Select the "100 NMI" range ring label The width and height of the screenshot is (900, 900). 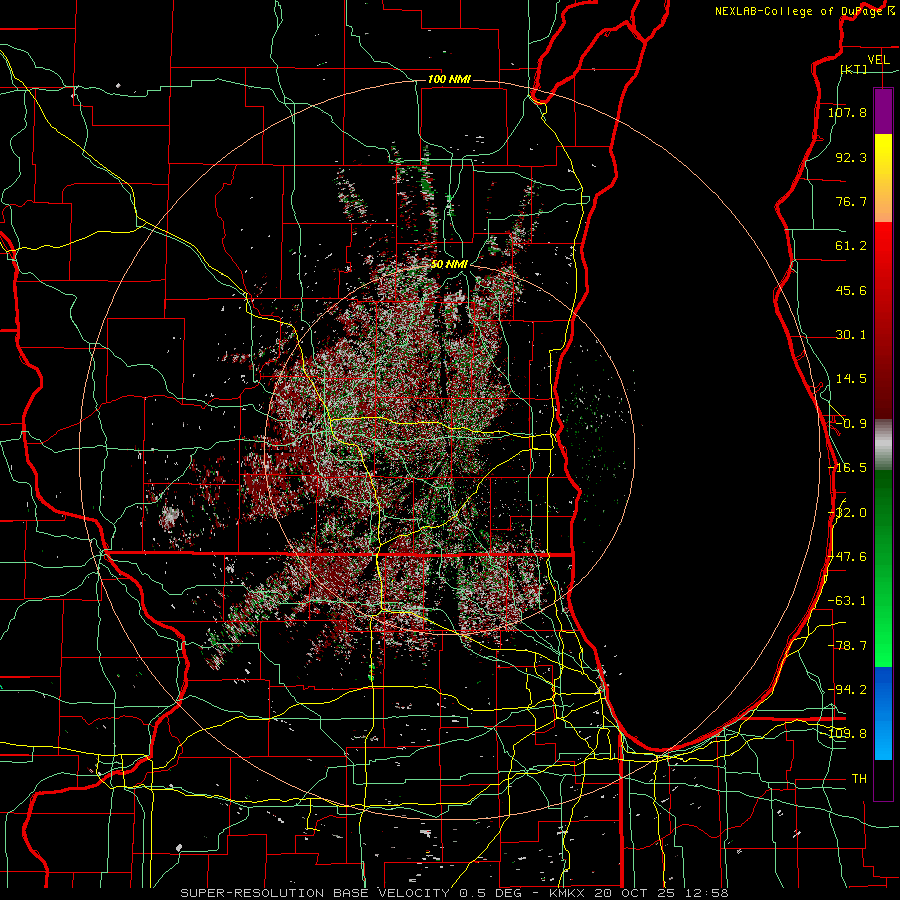coord(449,79)
